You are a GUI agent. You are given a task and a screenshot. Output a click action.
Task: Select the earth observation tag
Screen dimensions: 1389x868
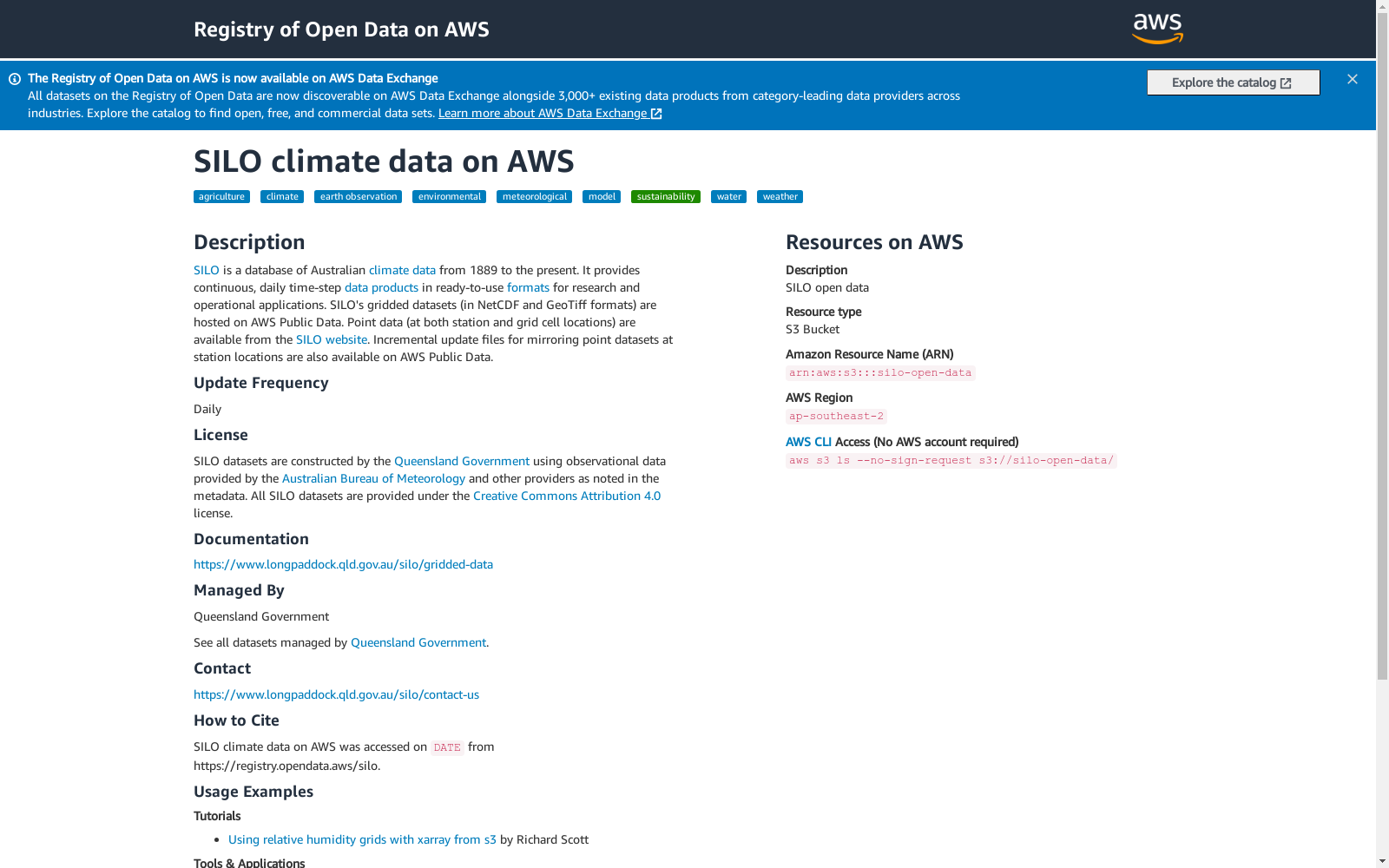coord(358,197)
